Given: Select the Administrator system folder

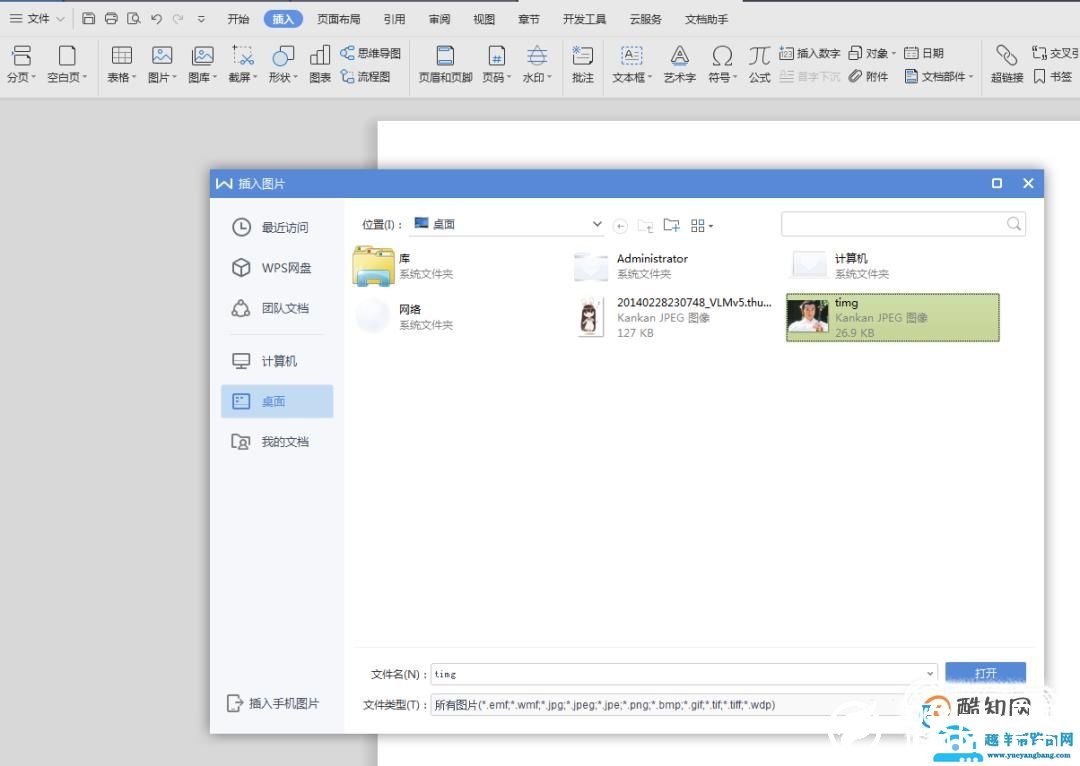Looking at the screenshot, I should pos(631,266).
